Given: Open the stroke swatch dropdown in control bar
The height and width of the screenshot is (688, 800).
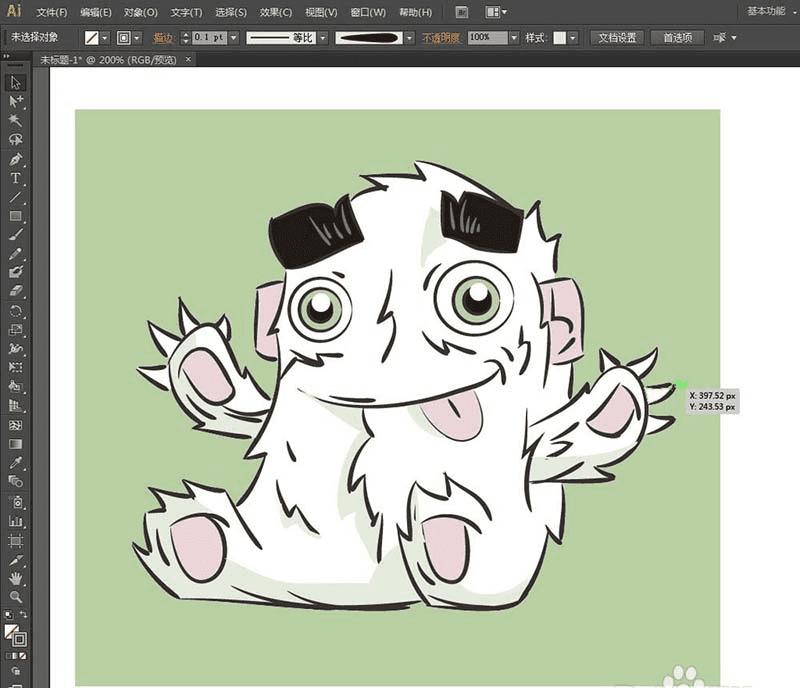Looking at the screenshot, I should point(136,38).
